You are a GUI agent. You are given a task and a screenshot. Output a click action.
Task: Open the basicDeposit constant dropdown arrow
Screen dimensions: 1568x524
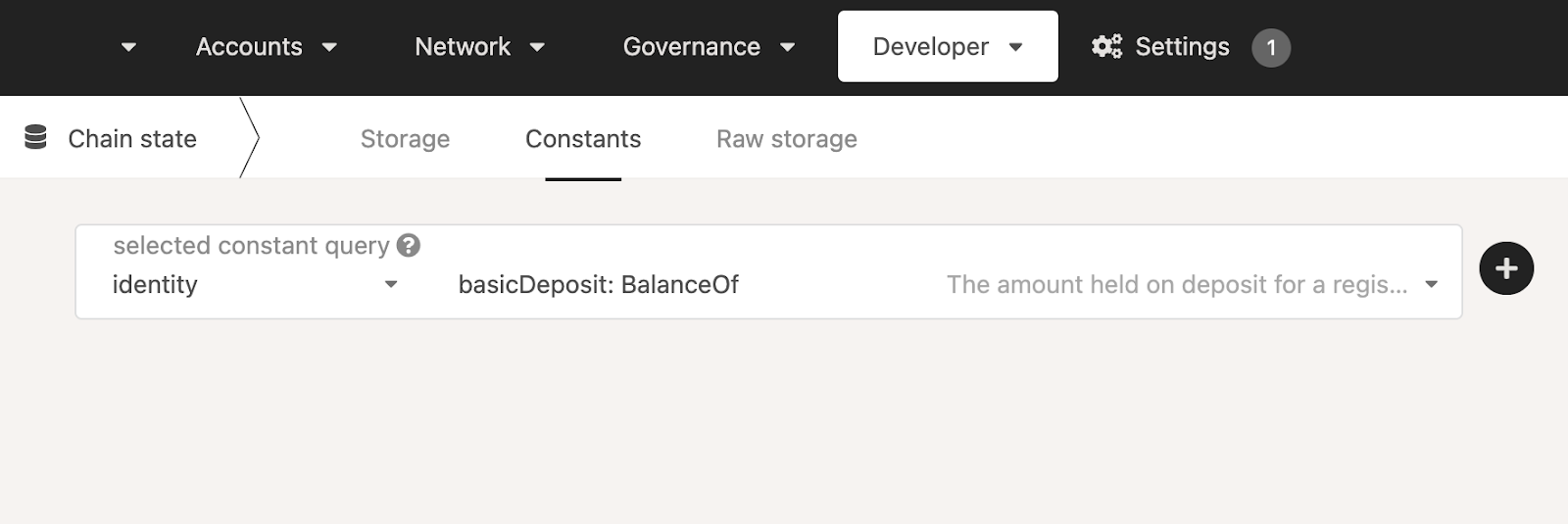pos(1431,285)
